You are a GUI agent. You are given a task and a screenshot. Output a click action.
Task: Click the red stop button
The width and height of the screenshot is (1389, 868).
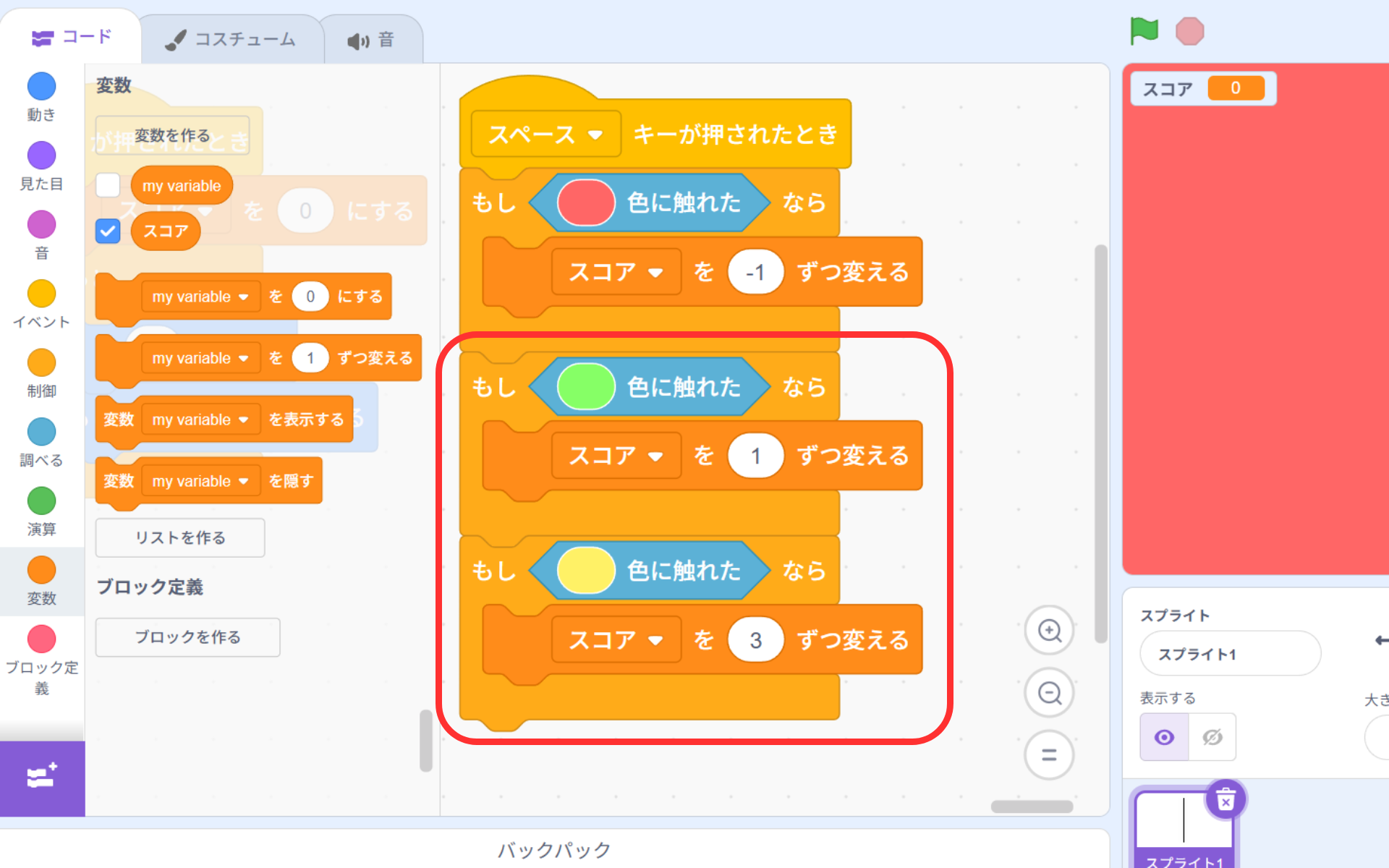1189,31
